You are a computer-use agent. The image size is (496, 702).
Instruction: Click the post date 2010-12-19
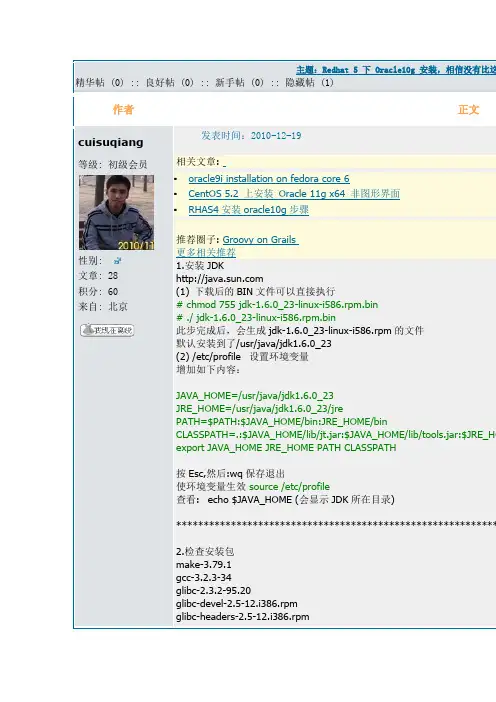pyautogui.click(x=276, y=136)
